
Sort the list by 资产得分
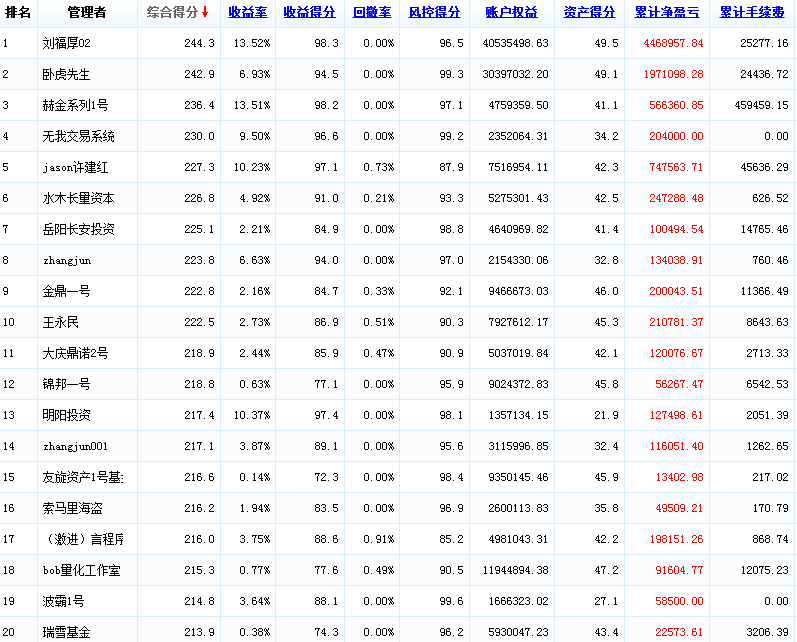point(589,13)
